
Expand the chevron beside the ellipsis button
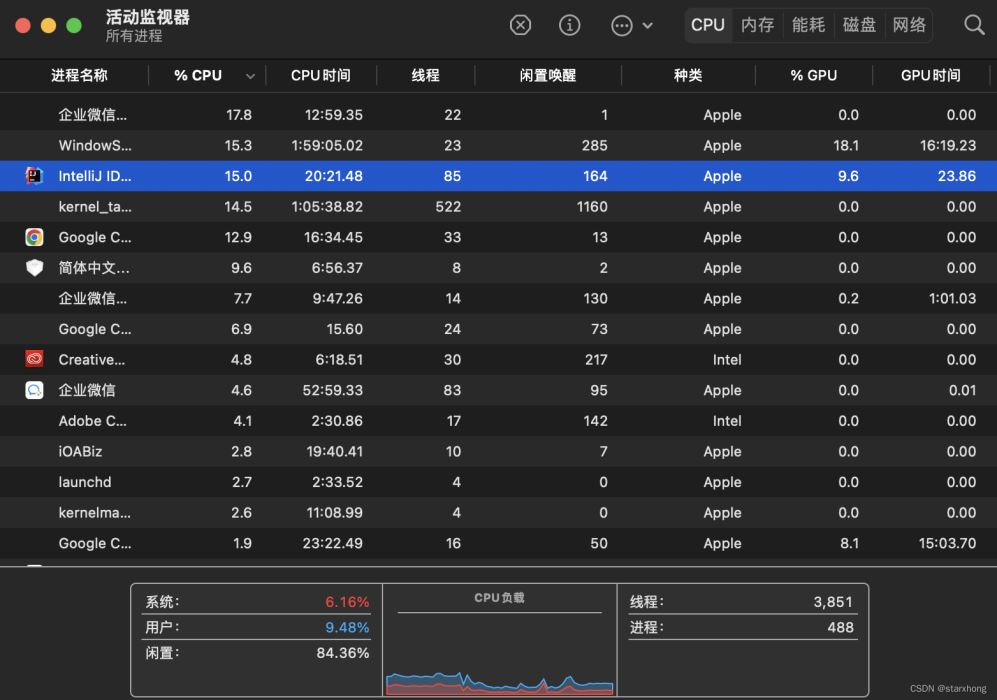pyautogui.click(x=648, y=26)
